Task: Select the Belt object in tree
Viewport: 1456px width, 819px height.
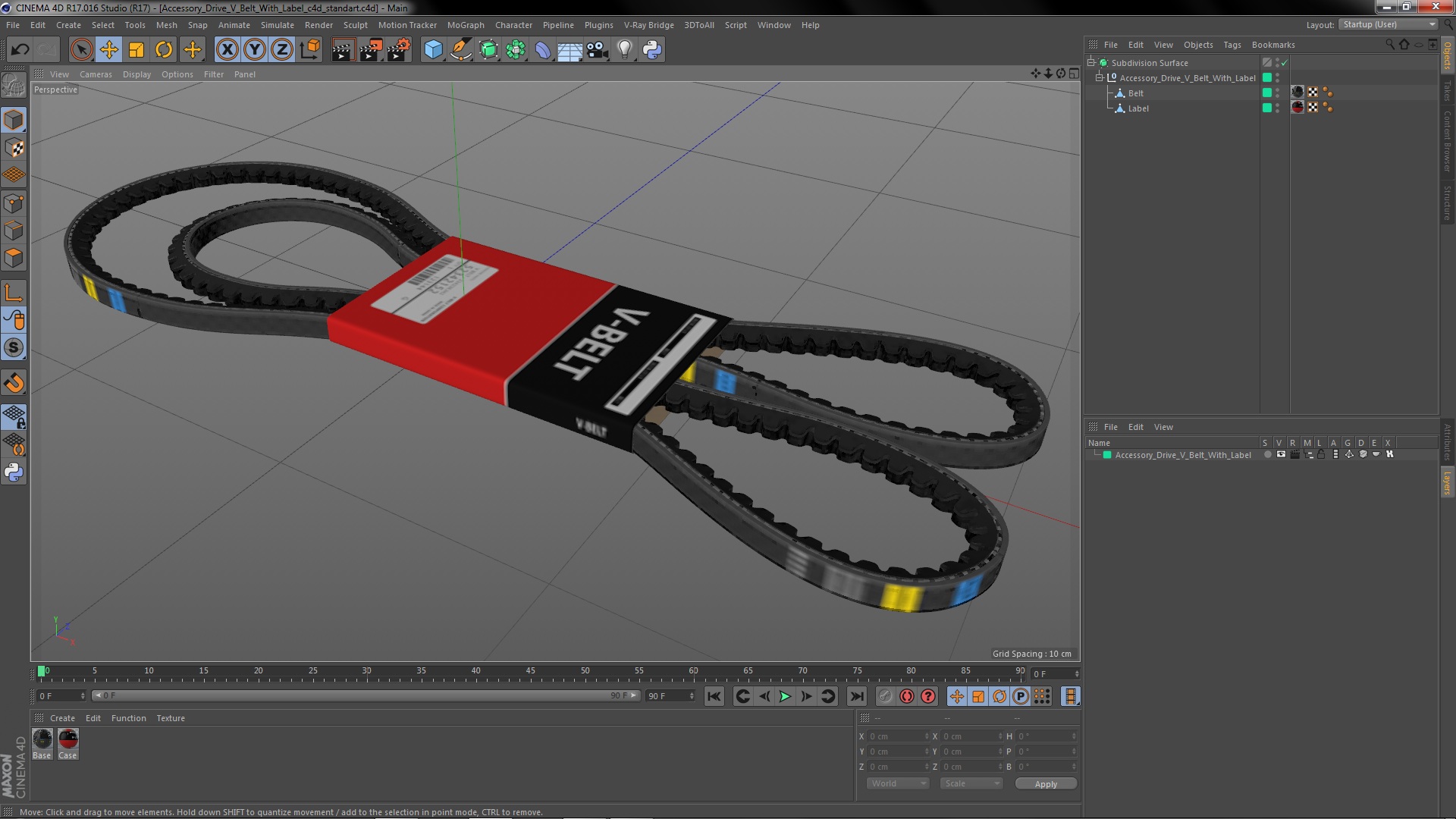Action: tap(1135, 93)
